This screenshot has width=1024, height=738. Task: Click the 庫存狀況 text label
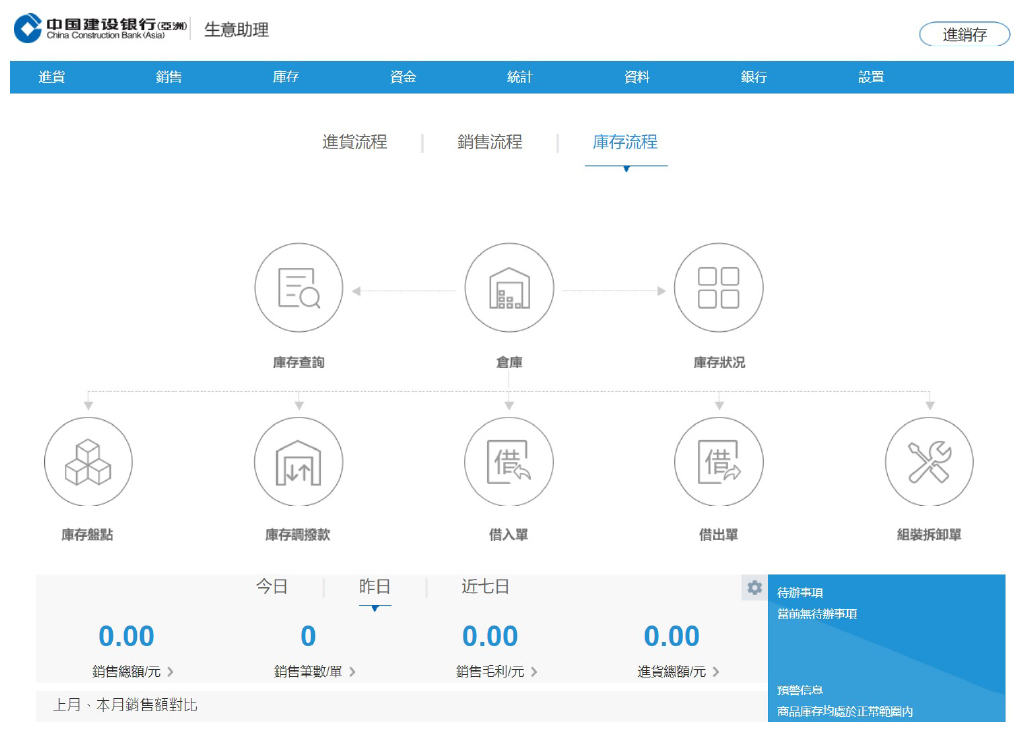click(x=718, y=362)
